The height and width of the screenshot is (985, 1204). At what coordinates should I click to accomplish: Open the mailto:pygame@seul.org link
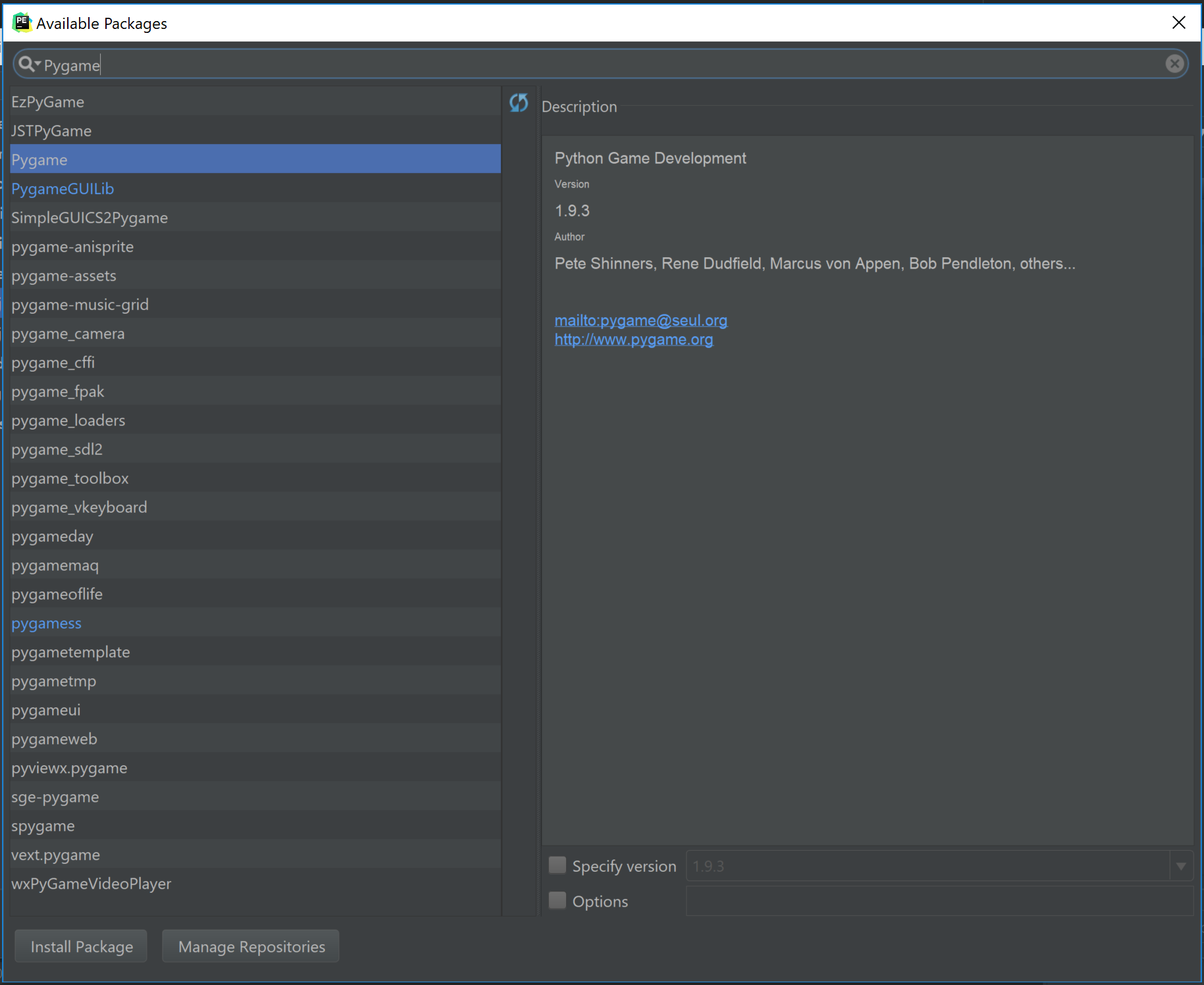pos(641,320)
